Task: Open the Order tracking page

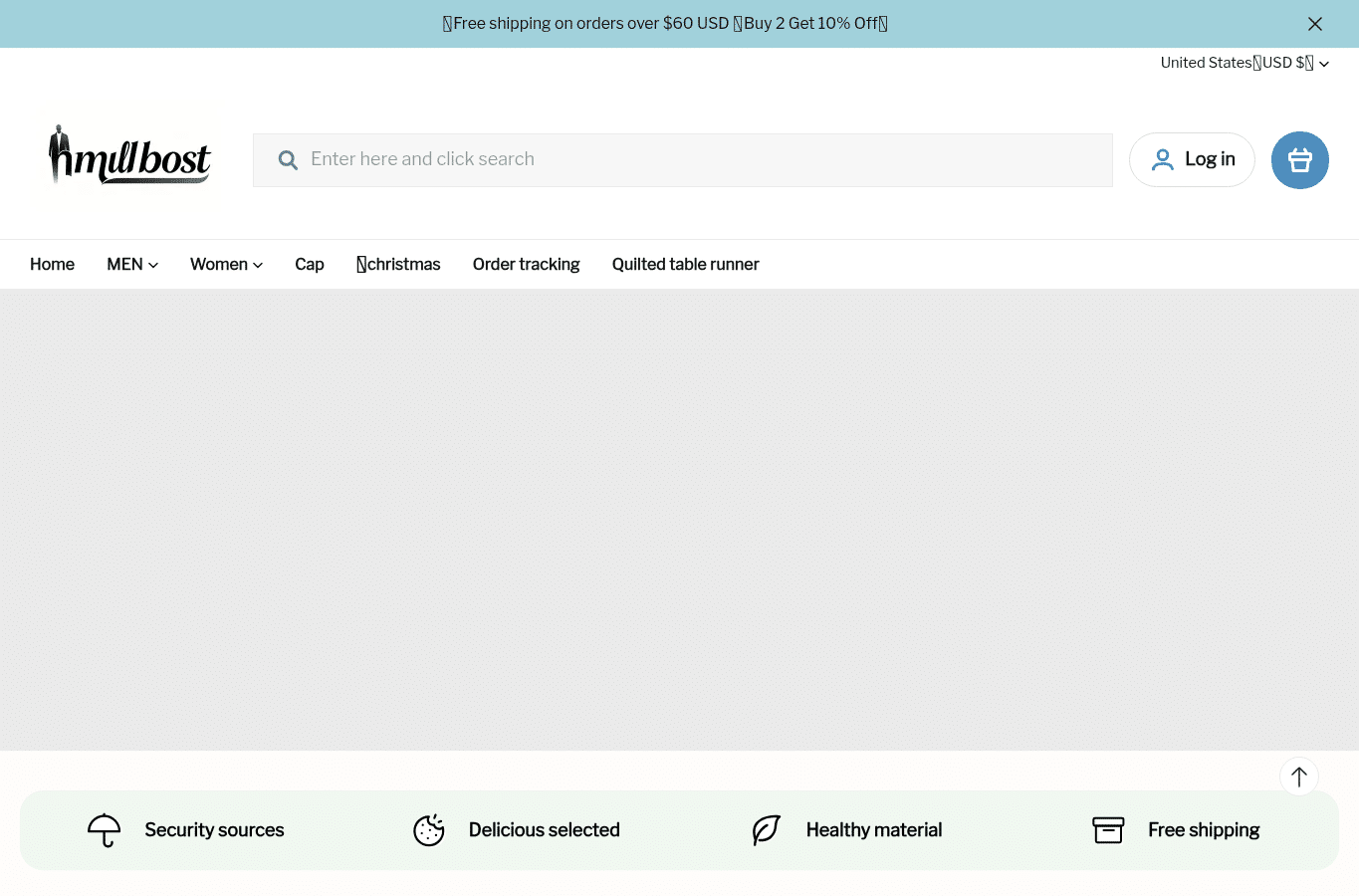Action: tap(527, 264)
